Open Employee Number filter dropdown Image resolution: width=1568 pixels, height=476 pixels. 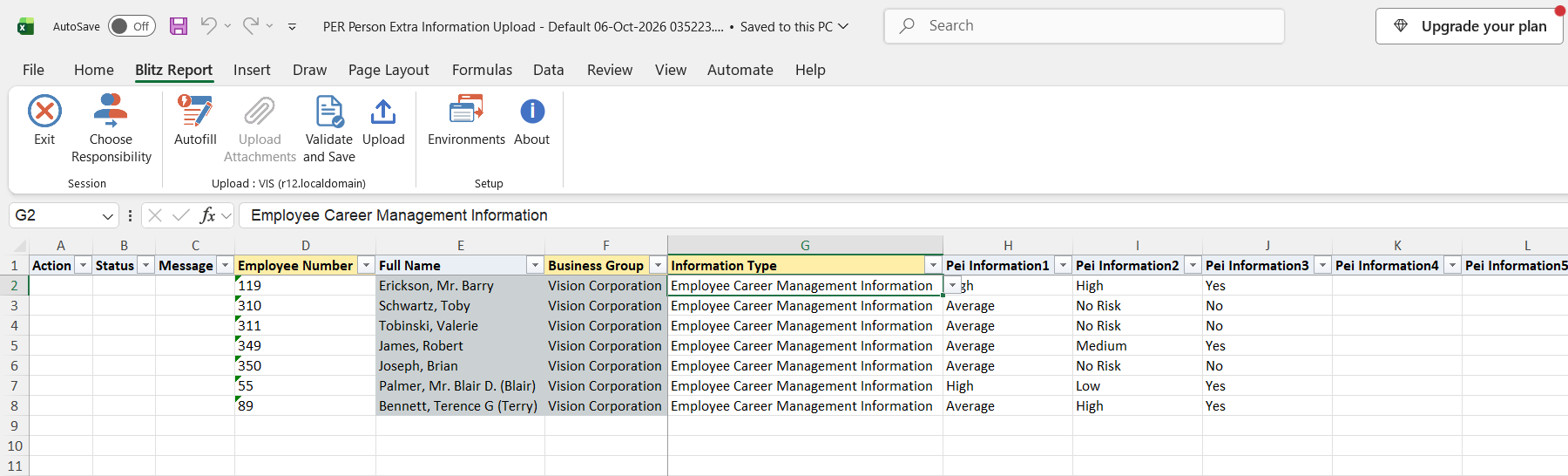pyautogui.click(x=366, y=265)
